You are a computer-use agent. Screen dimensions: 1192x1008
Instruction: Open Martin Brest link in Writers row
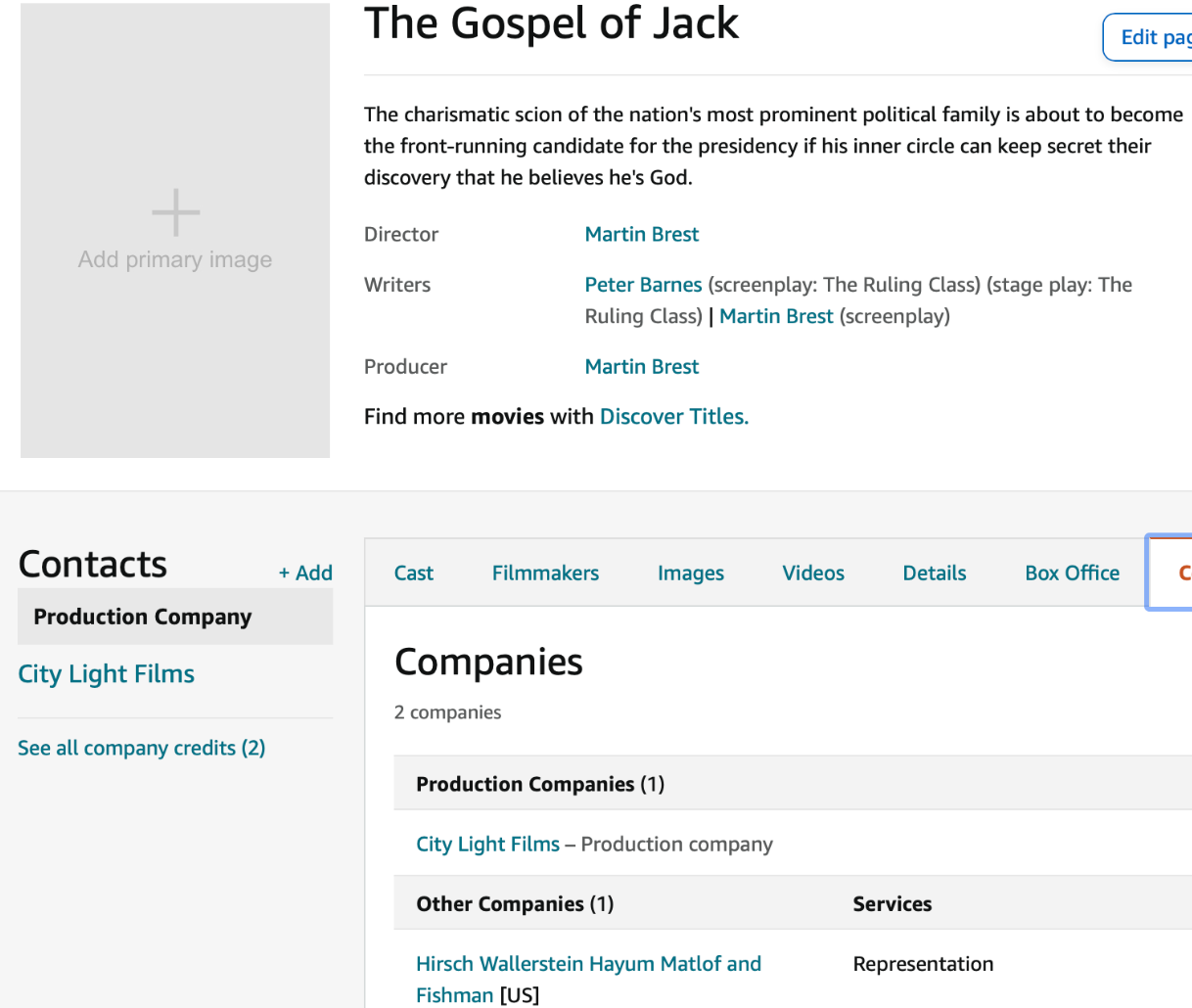tap(776, 316)
